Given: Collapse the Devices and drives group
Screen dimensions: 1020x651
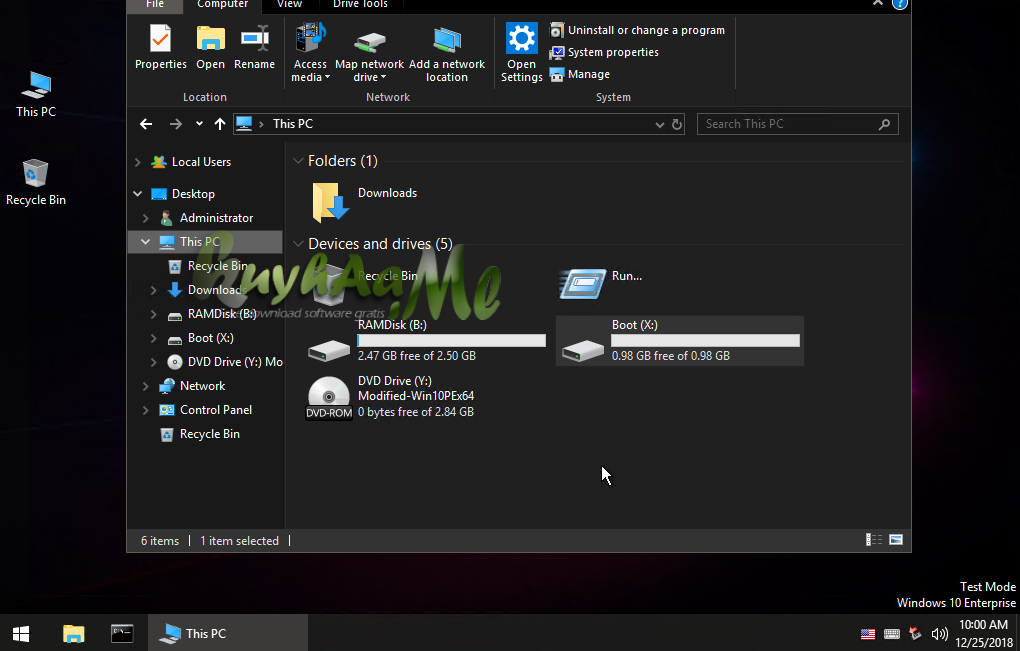Looking at the screenshot, I should pos(298,244).
